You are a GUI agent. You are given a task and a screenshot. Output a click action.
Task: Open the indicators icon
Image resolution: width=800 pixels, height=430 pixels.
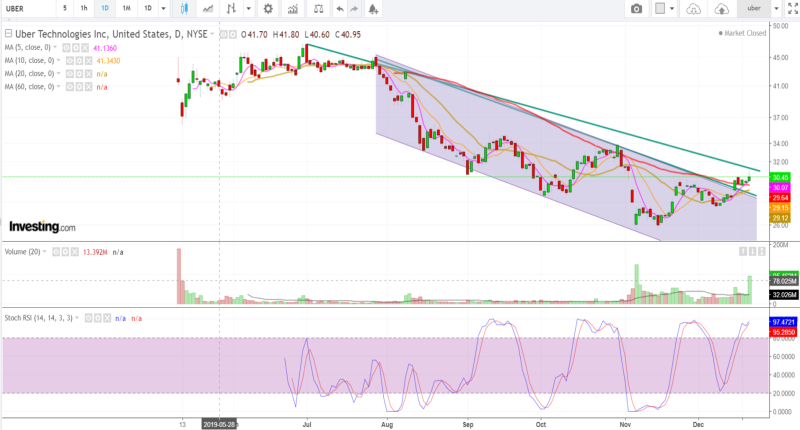coord(293,8)
